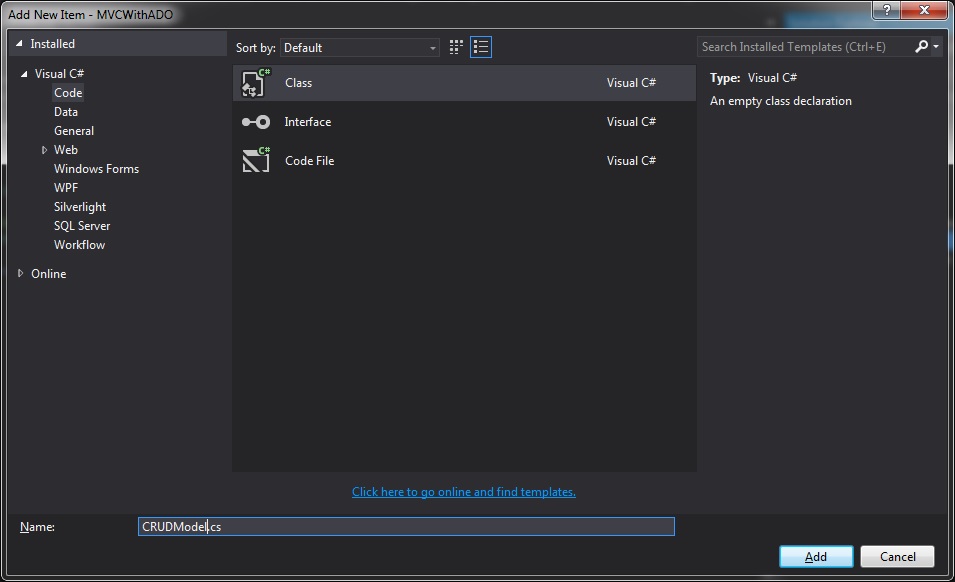955x582 pixels.
Task: Select the Silverlight category
Action: (80, 207)
